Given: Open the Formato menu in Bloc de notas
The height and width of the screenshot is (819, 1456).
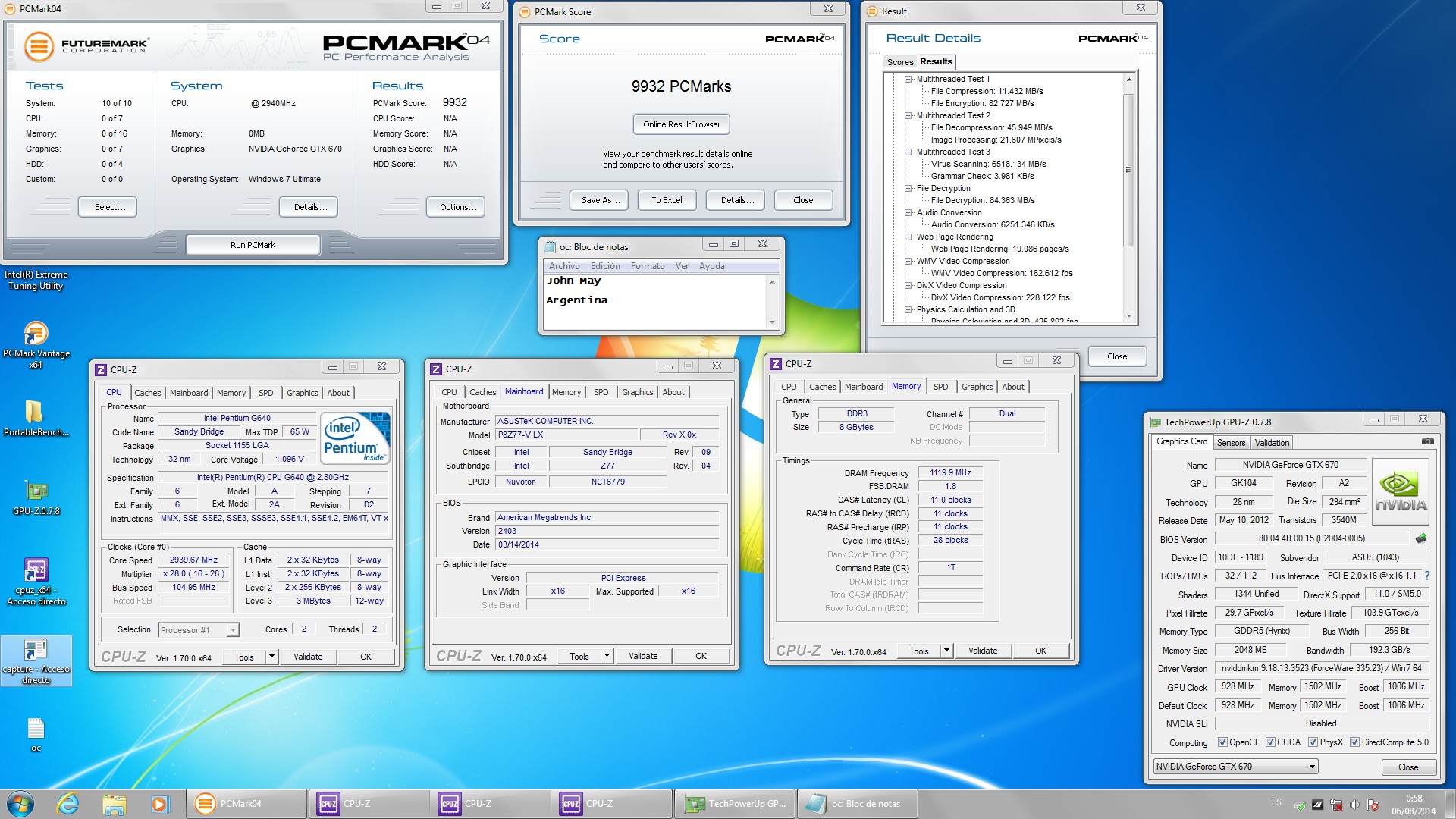Looking at the screenshot, I should 648,266.
